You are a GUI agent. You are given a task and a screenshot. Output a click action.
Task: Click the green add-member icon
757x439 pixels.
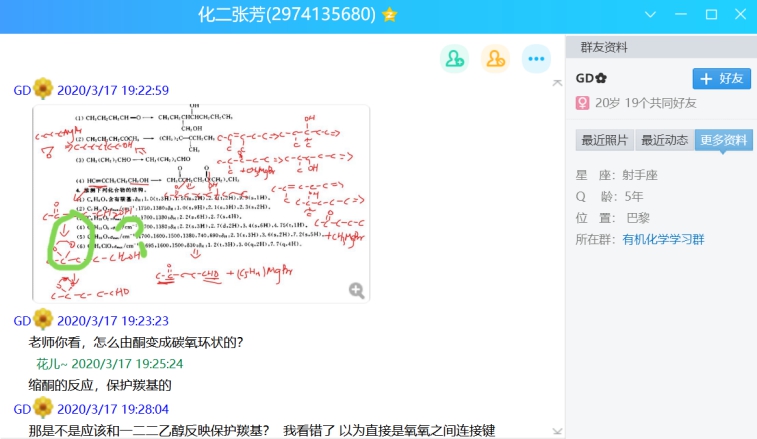coord(454,59)
